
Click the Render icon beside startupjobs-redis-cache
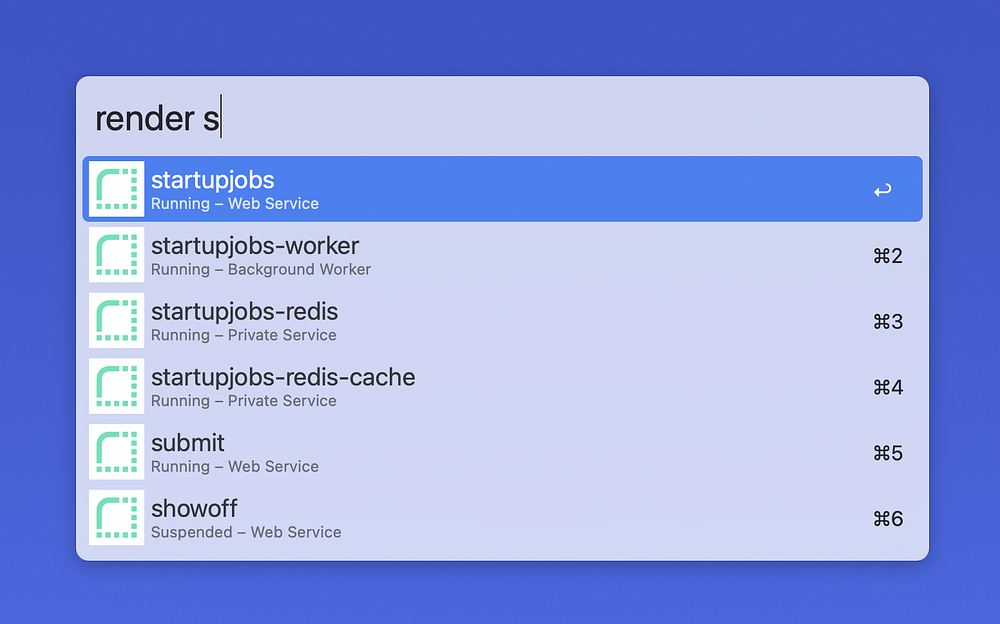(117, 387)
